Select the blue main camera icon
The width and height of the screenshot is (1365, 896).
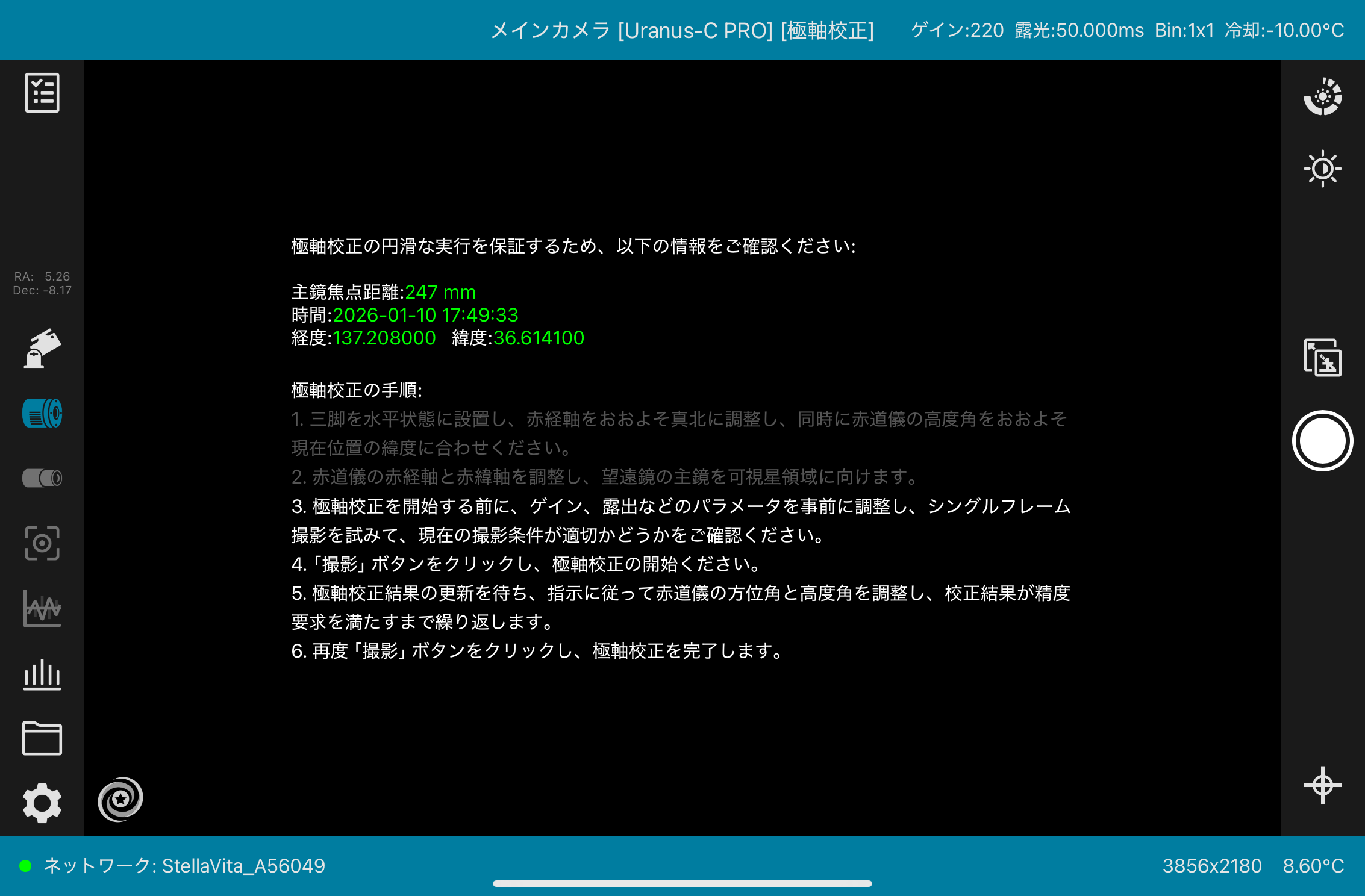[x=42, y=414]
